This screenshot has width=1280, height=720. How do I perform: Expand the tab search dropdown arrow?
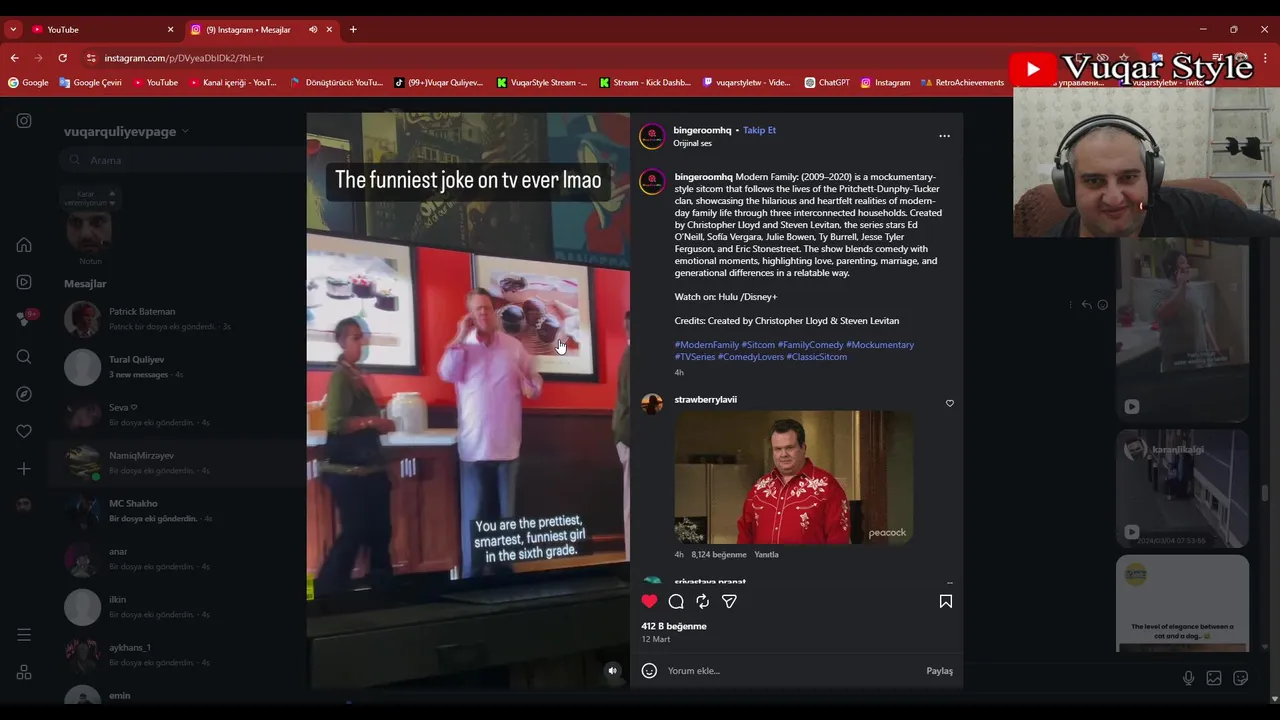[12, 30]
